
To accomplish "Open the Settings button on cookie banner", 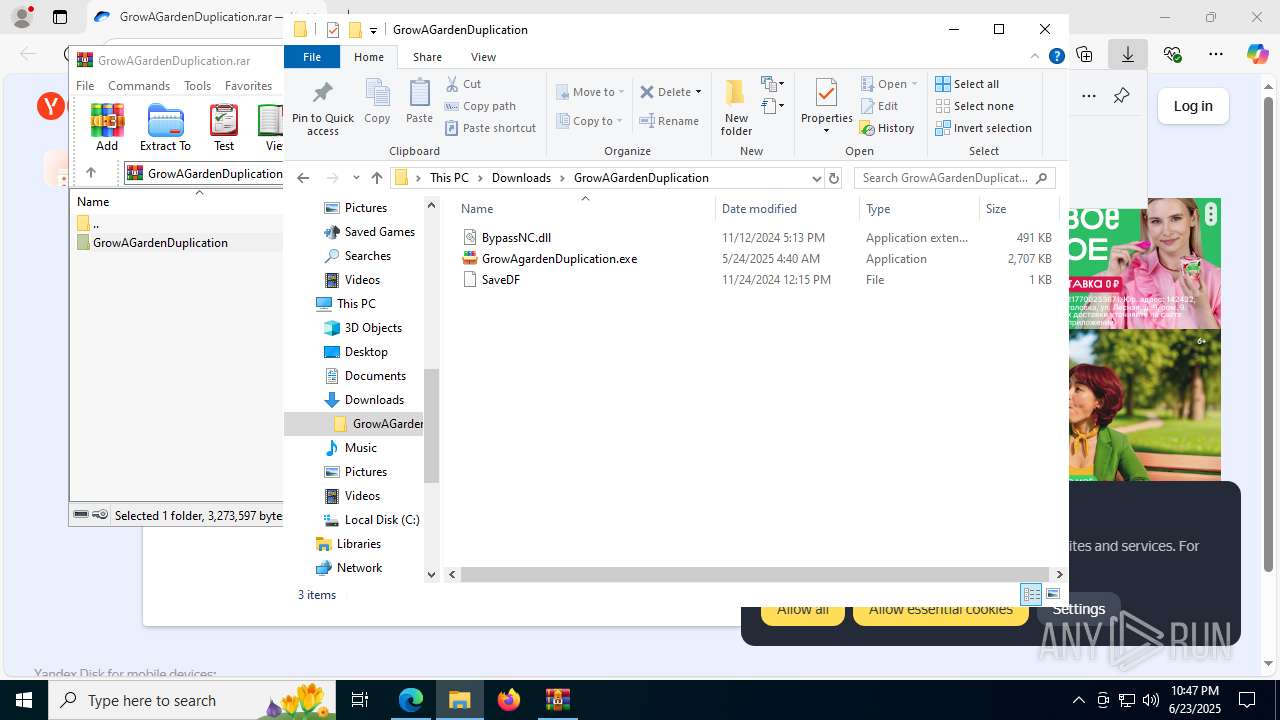I will point(1078,610).
